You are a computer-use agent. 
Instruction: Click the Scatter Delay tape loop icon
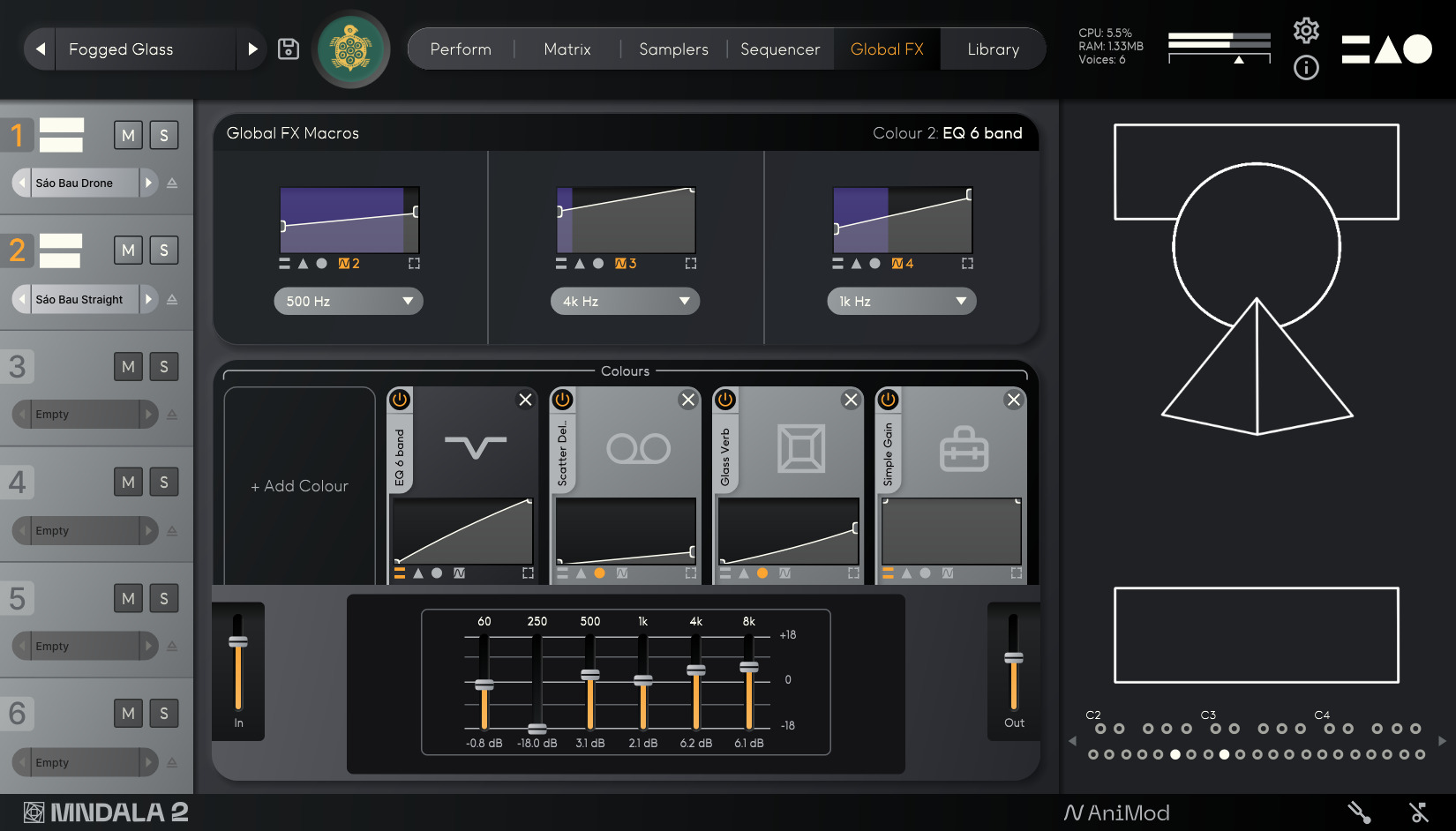pyautogui.click(x=639, y=448)
